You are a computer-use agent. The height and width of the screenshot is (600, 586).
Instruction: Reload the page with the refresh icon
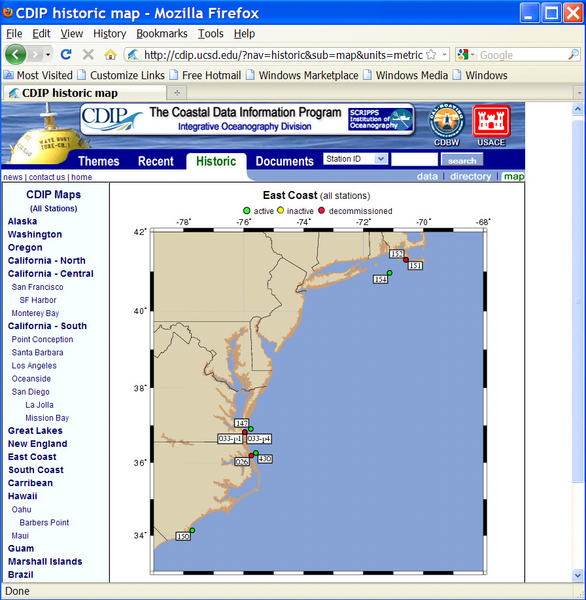pos(66,55)
